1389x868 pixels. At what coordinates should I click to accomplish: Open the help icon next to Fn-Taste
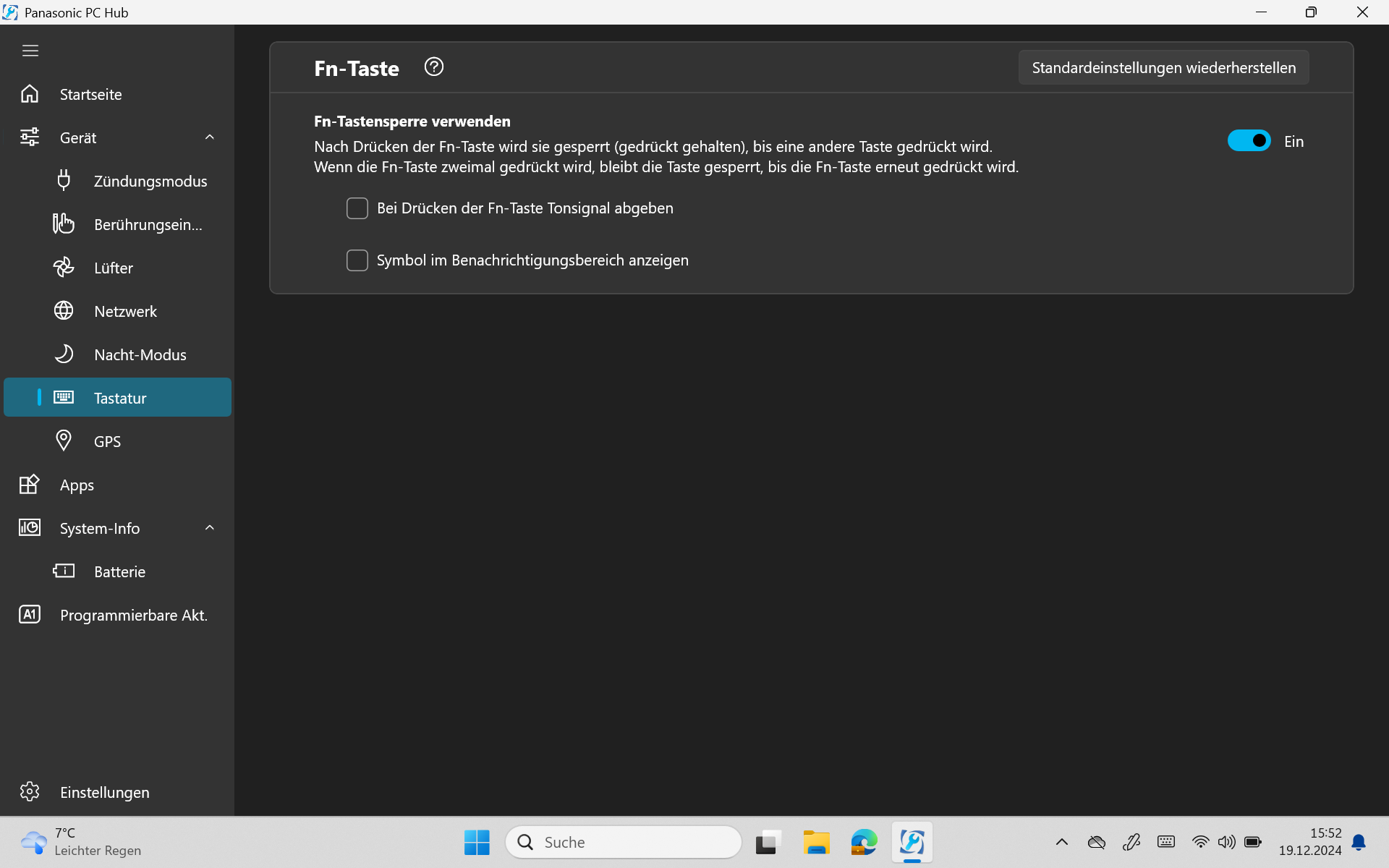tap(434, 67)
